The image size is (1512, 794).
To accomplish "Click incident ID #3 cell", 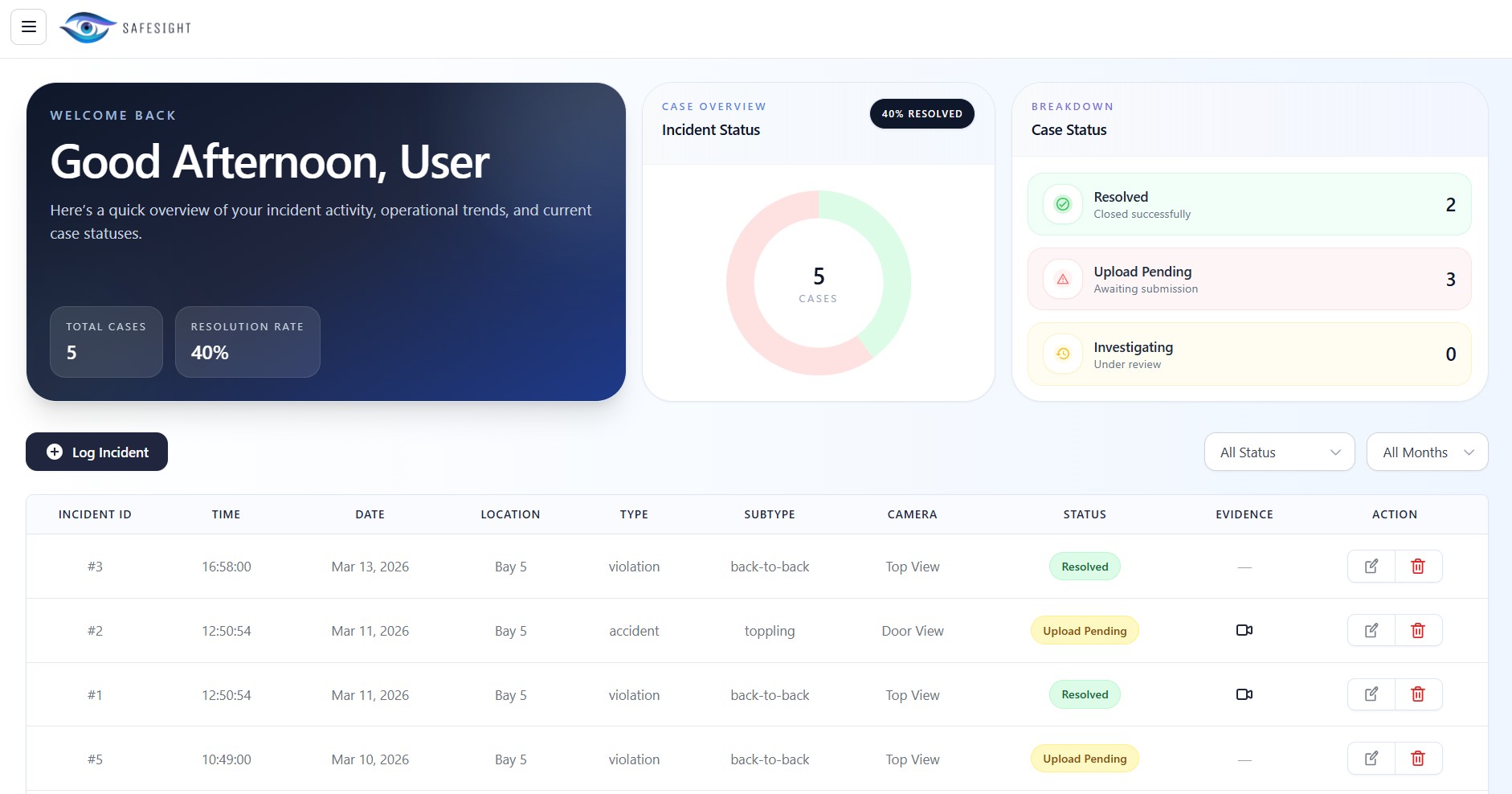I will click(95, 567).
